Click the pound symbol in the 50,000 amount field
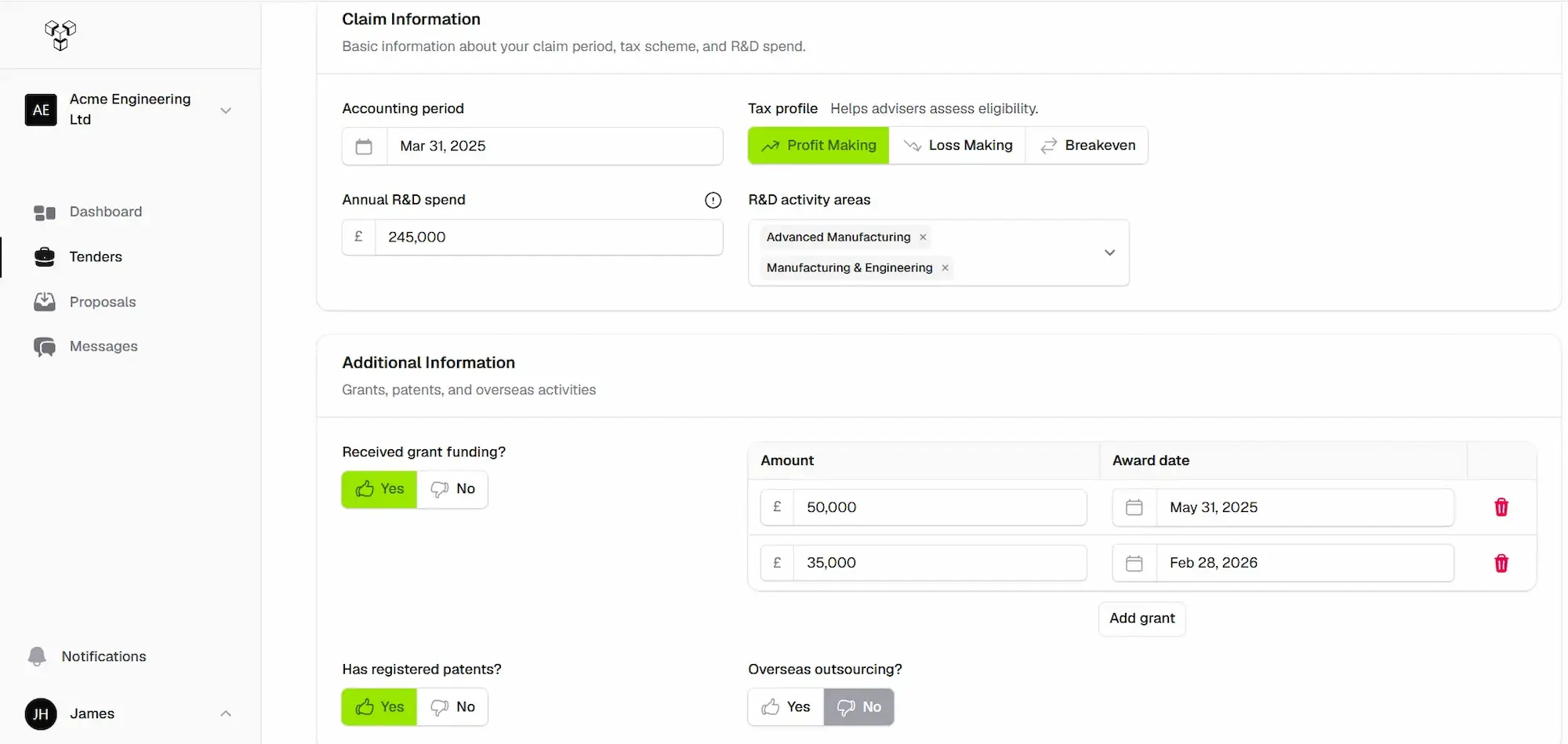The width and height of the screenshot is (1568, 744). tap(777, 507)
